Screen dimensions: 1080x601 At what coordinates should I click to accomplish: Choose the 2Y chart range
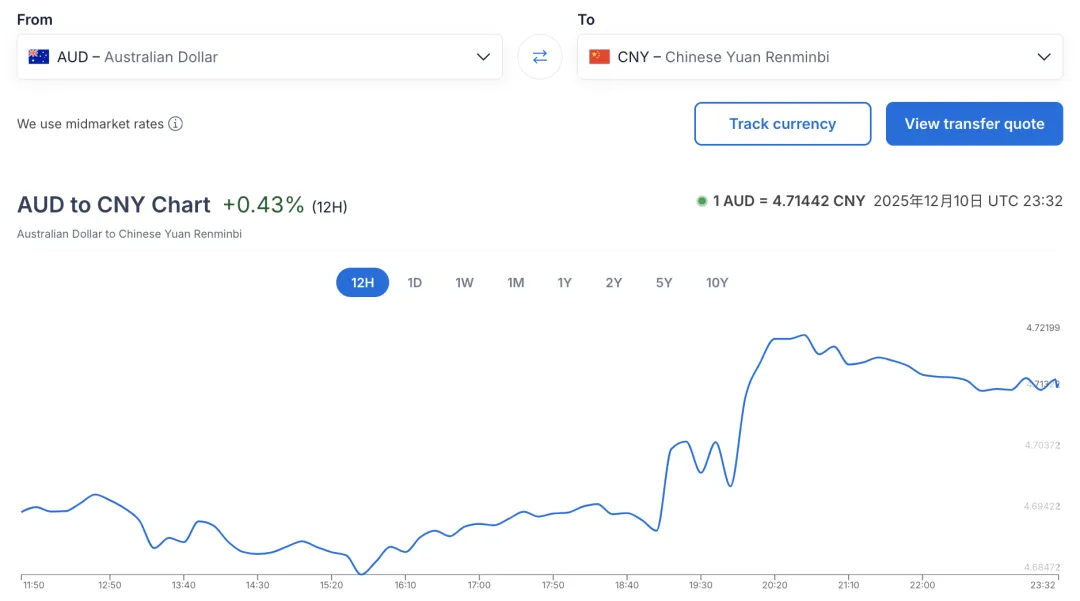coord(613,283)
